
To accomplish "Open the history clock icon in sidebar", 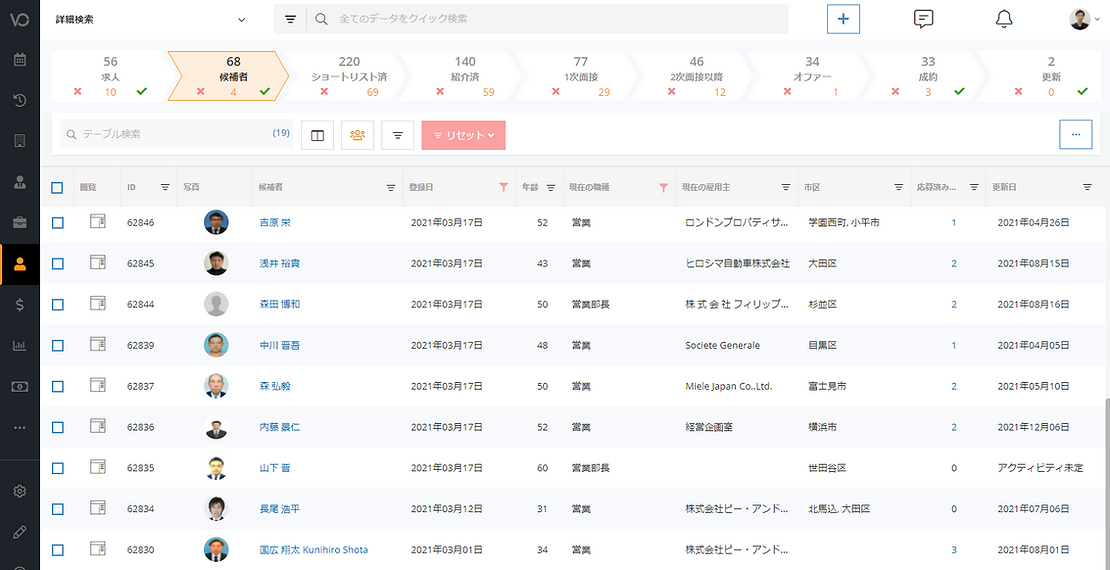I will [20, 100].
